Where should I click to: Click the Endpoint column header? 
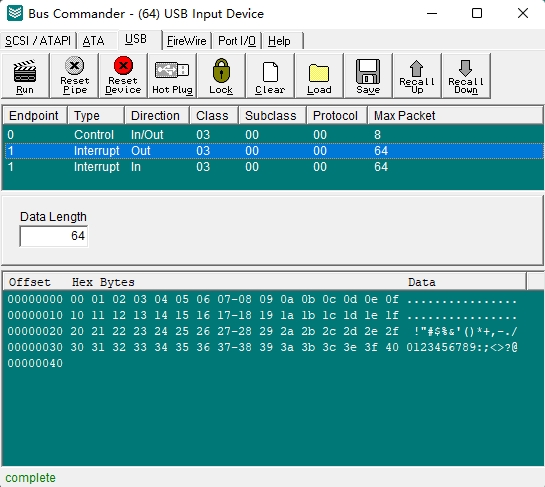[x=35, y=115]
